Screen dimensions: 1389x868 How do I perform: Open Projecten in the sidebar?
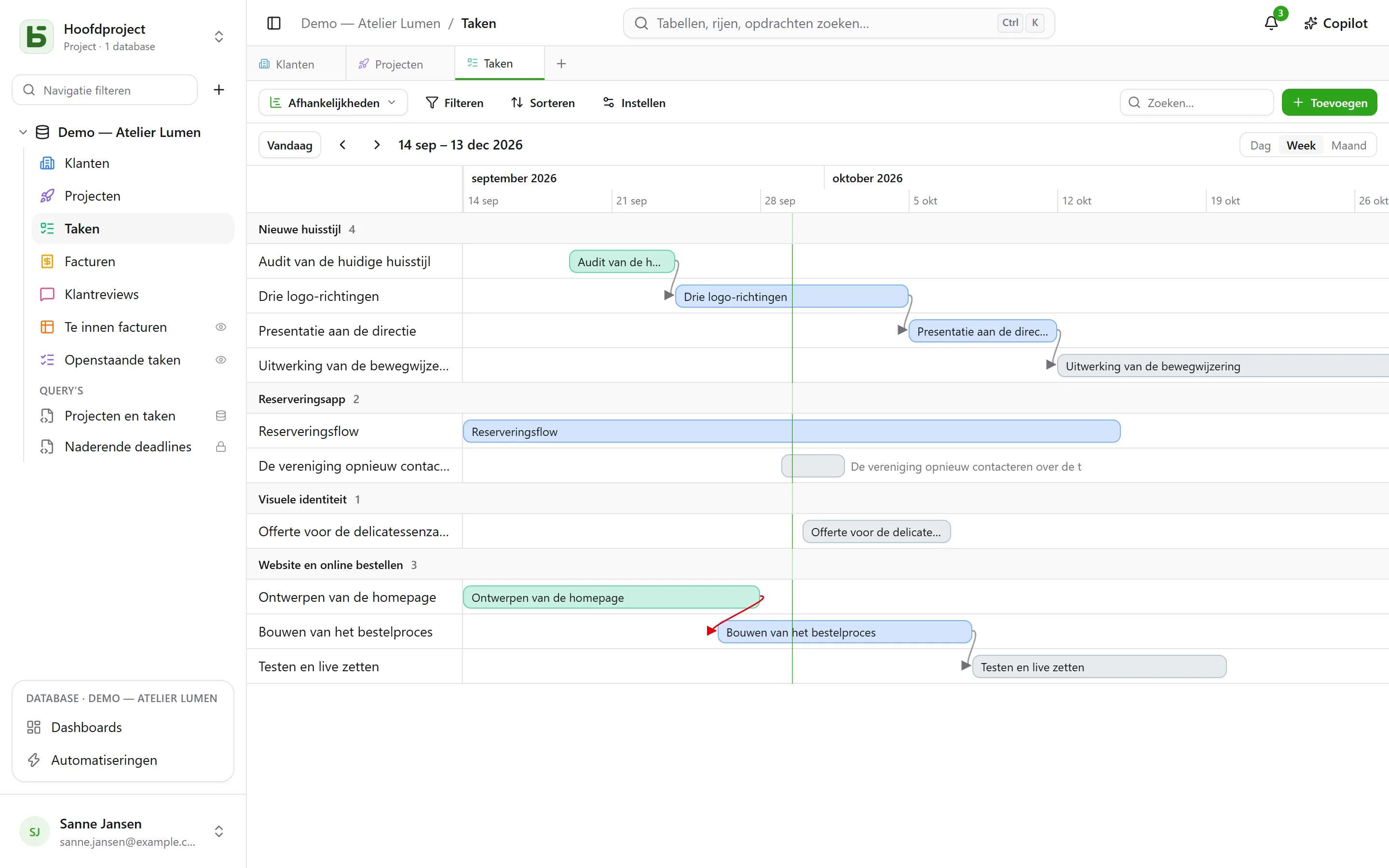[133, 196]
